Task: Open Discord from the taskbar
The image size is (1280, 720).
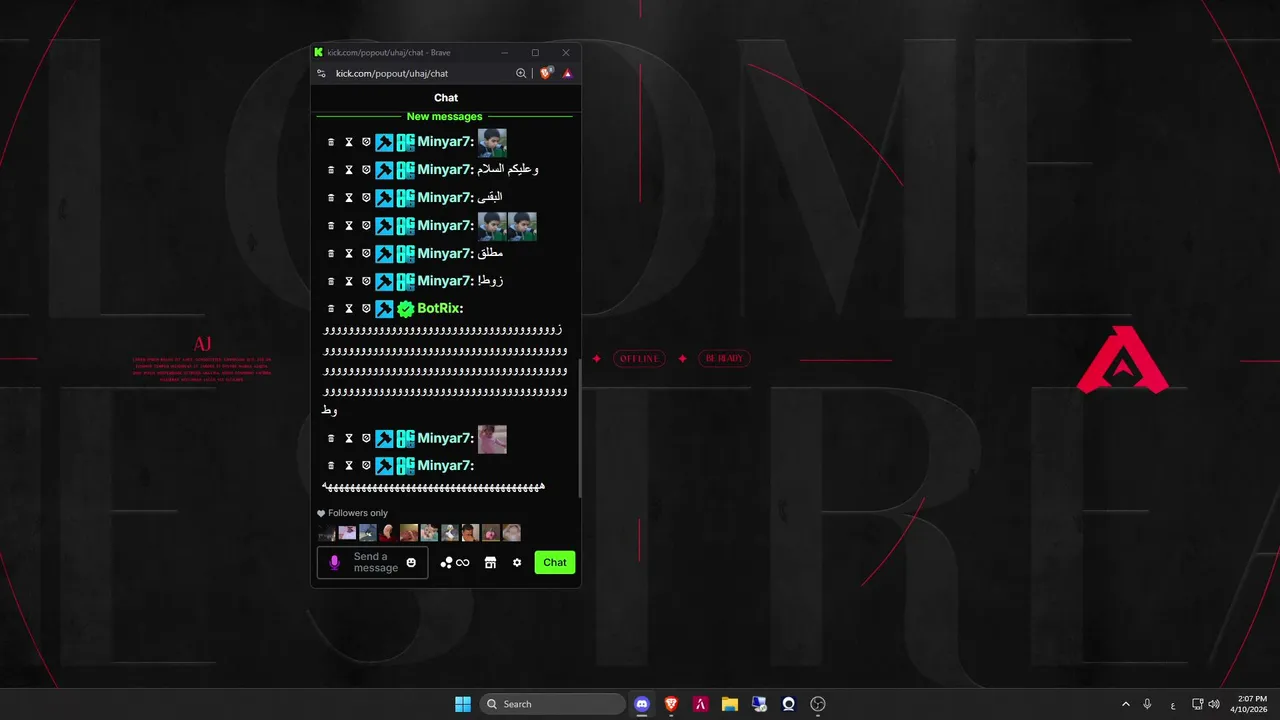Action: 642,704
